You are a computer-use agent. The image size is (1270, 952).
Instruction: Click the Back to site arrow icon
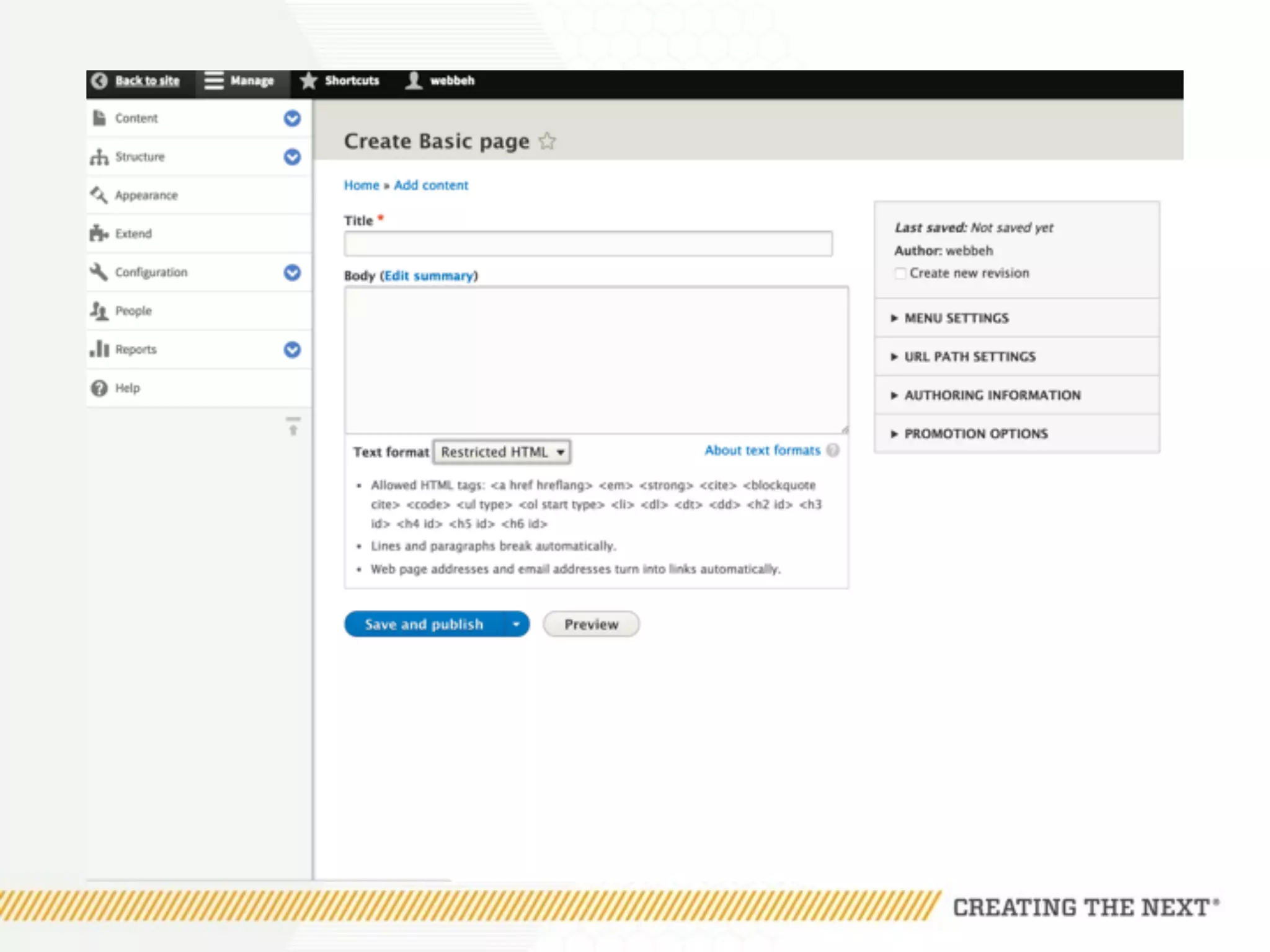(99, 81)
